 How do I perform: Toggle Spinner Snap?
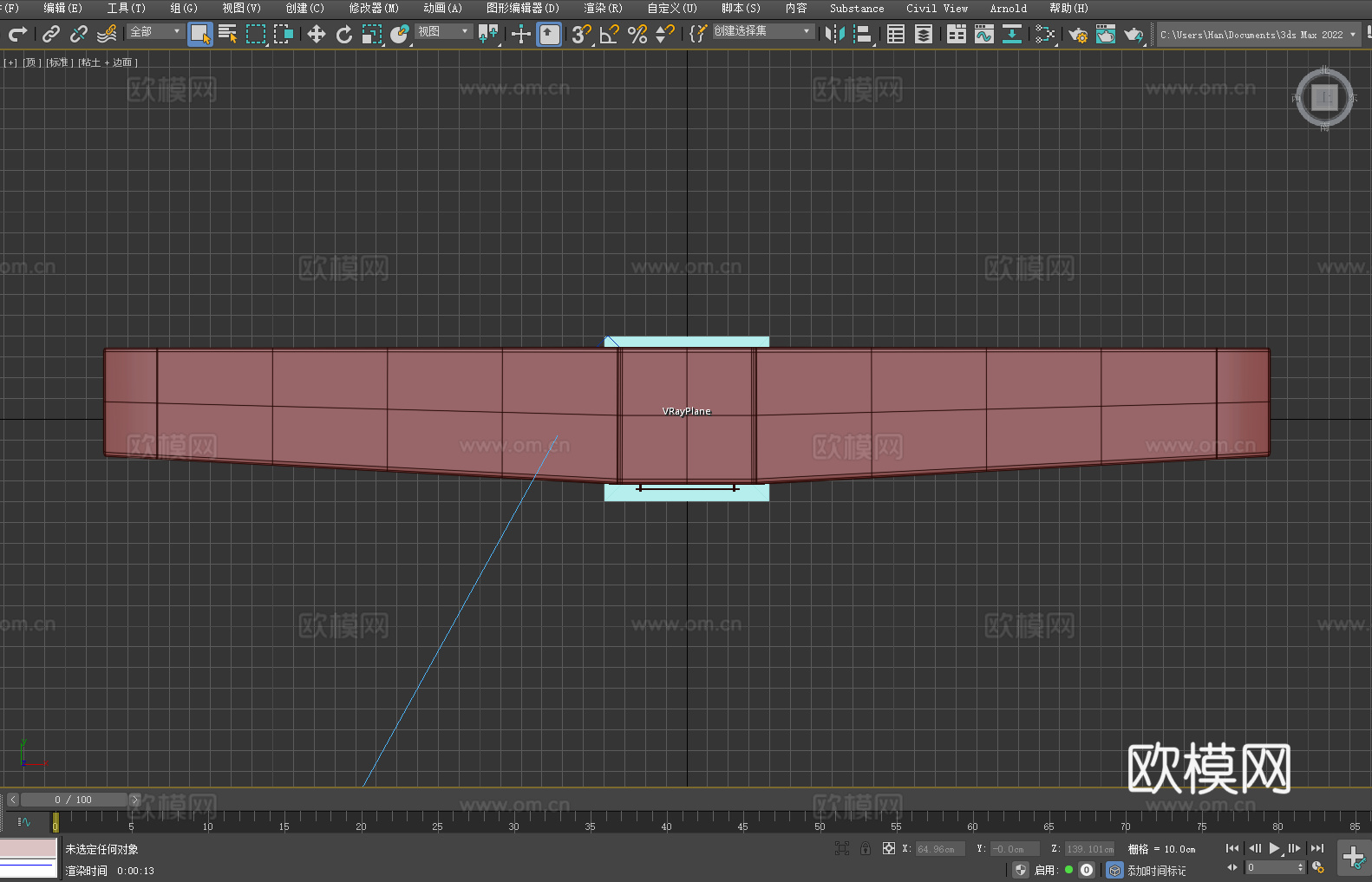click(x=665, y=34)
